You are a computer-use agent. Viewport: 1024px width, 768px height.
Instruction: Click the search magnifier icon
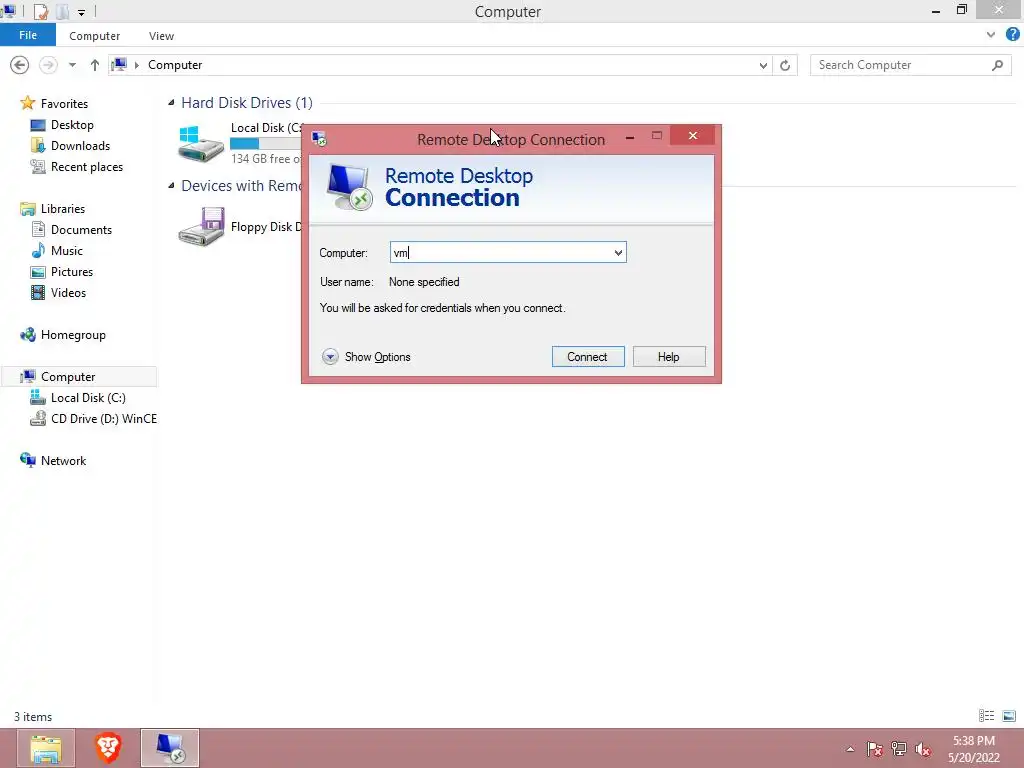tap(997, 65)
